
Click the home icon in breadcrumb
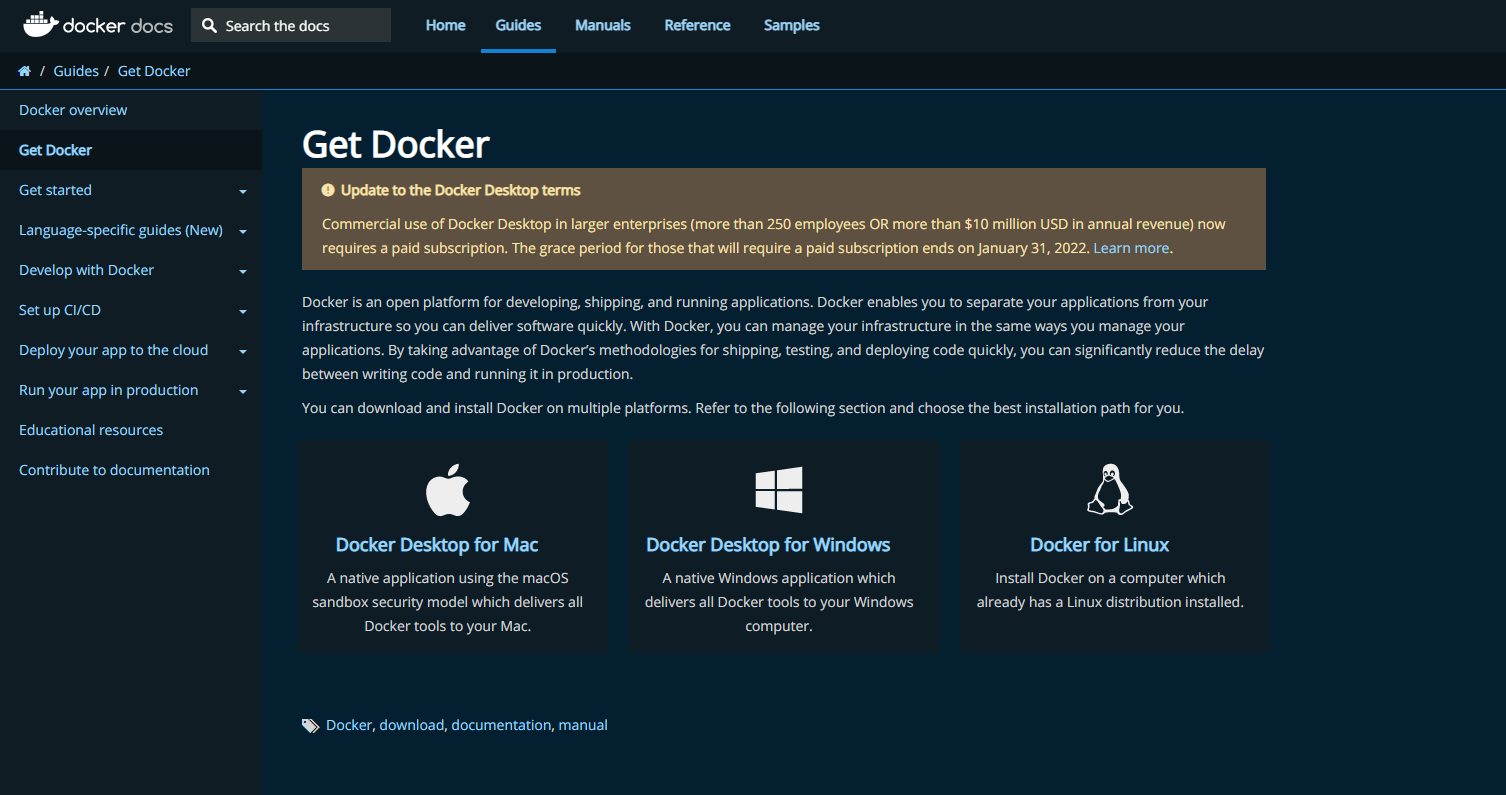[25, 71]
